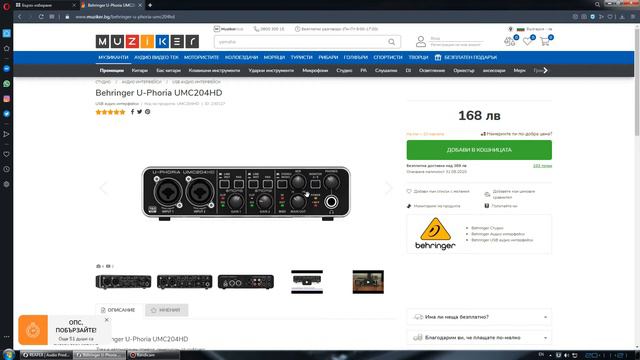
Task: Click the product five-star rating
Action: coord(110,112)
